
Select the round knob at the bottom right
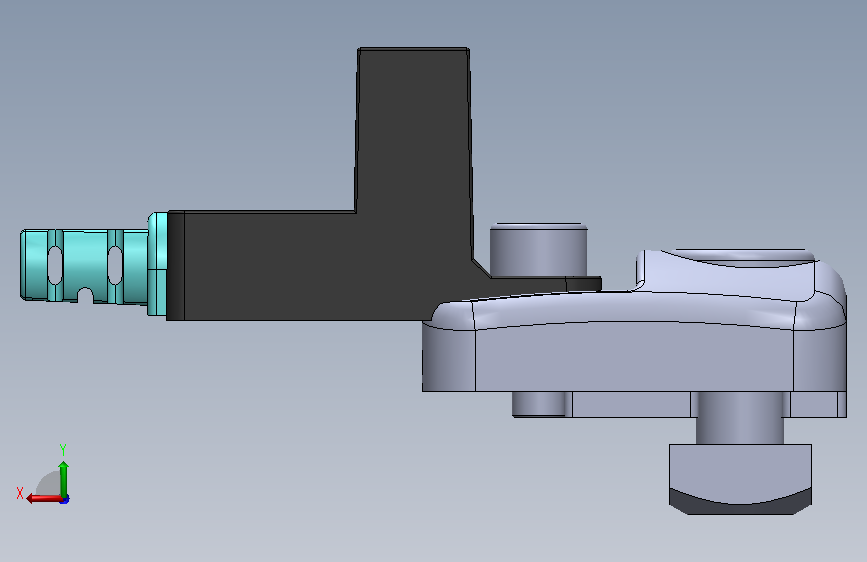[740, 479]
